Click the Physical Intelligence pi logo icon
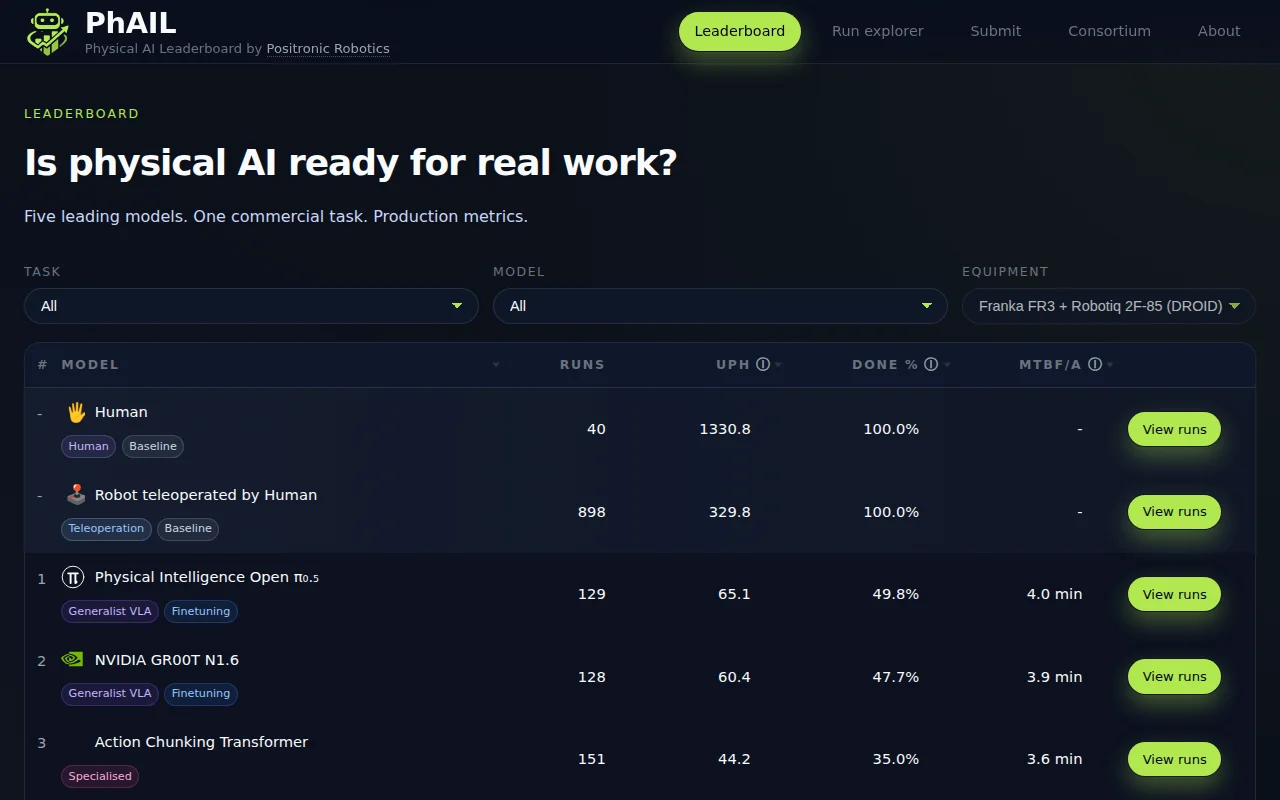 pos(73,577)
